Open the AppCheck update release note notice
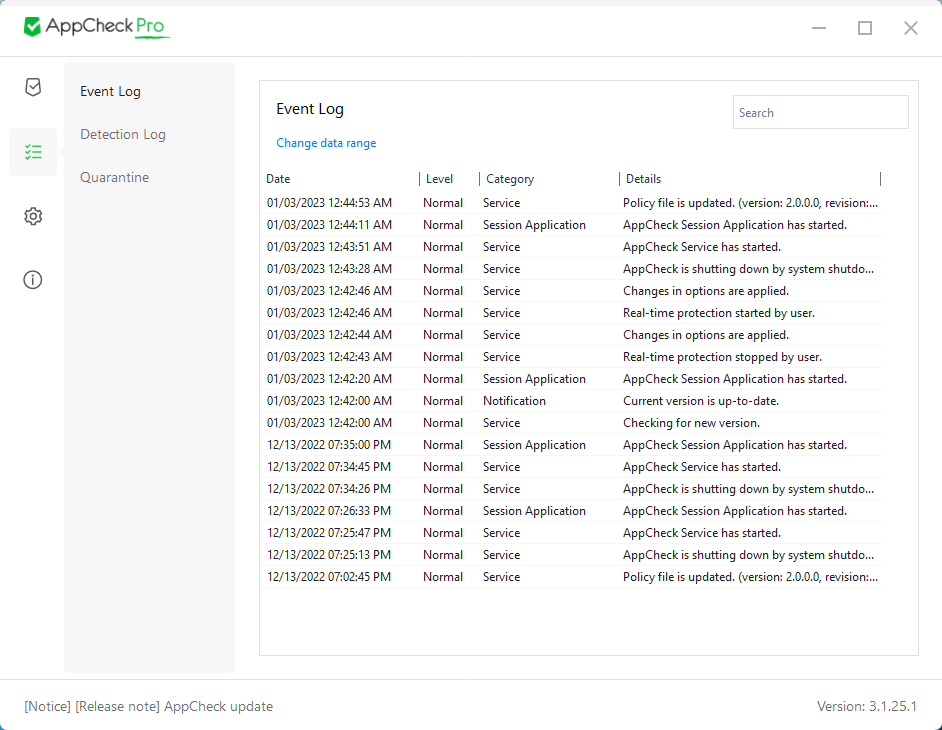Screen dimensions: 942x730 [148, 707]
